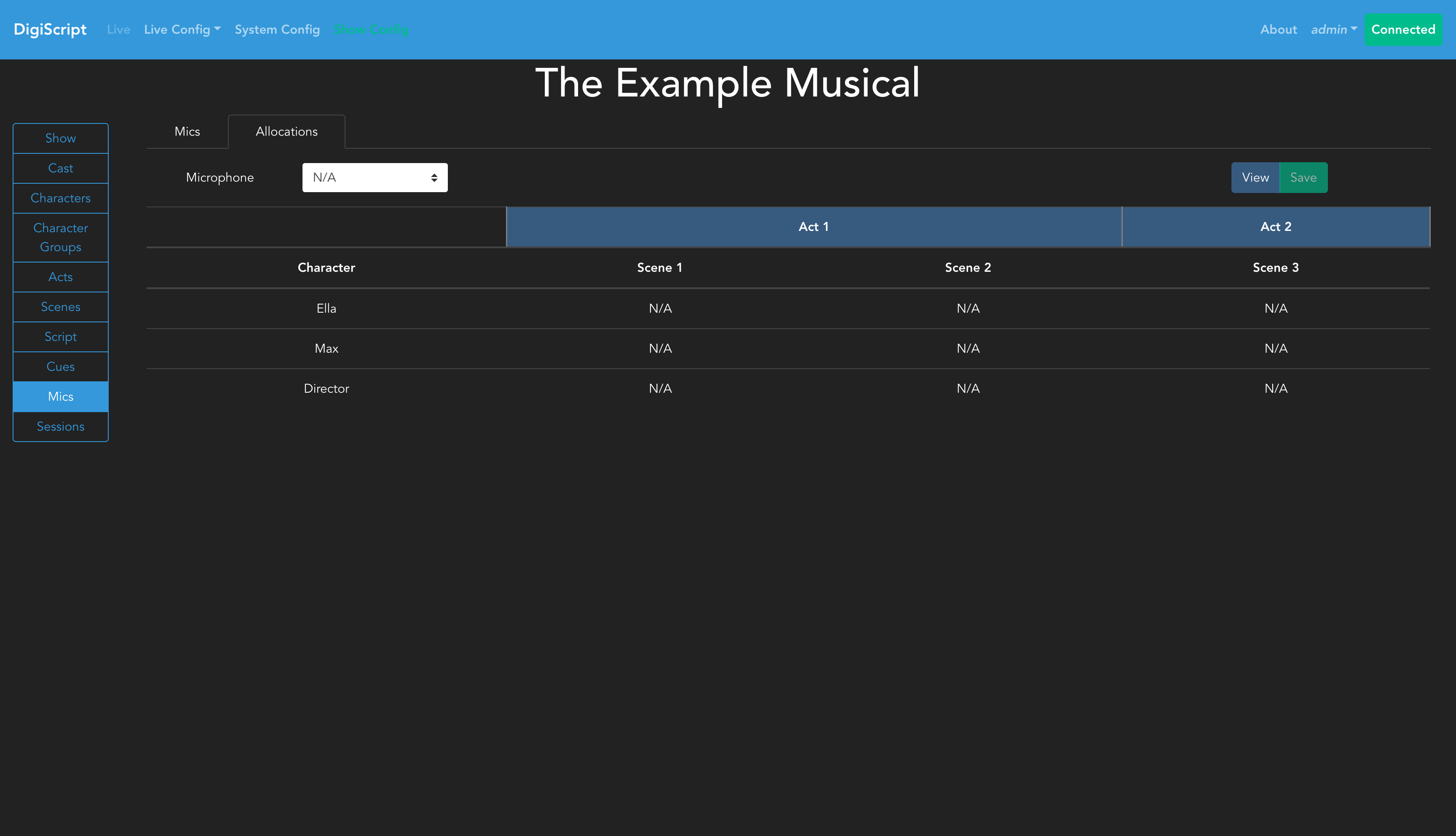
Task: Open the admin user dropdown
Action: tap(1333, 29)
